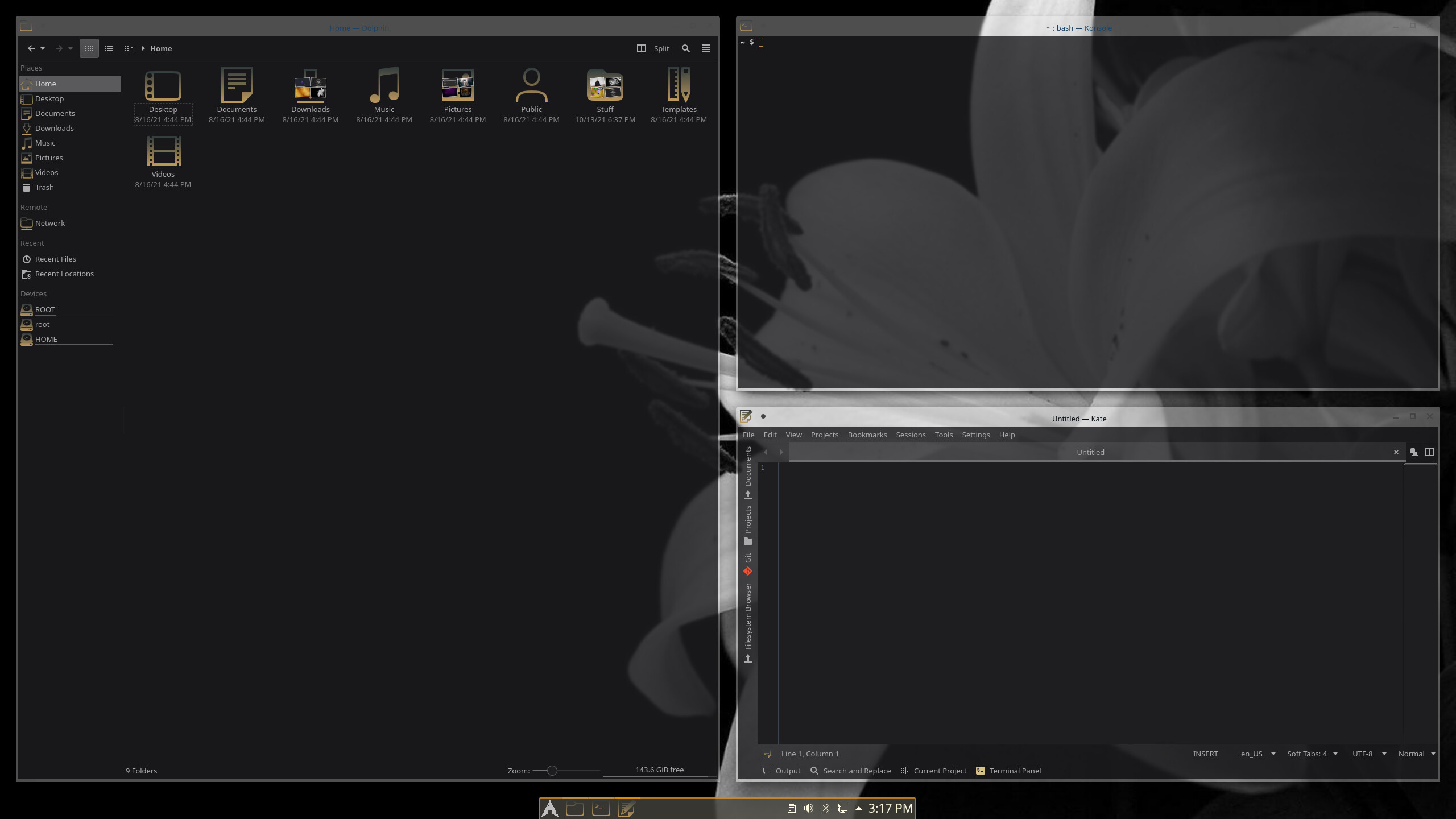This screenshot has height=819, width=1456.
Task: Open Kate quick open icon
Action: (x=1414, y=452)
